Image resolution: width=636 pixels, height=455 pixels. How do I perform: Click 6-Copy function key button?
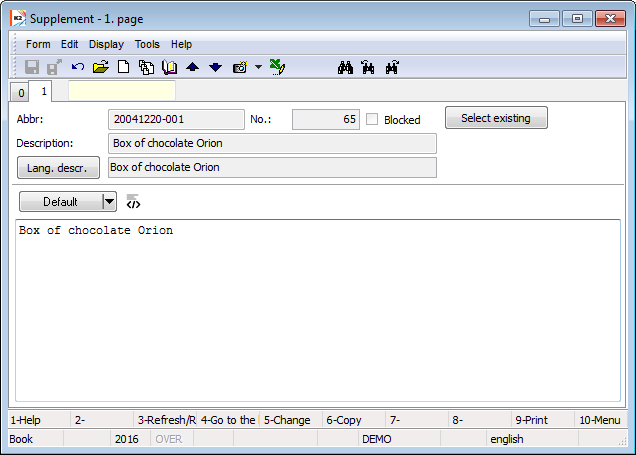tap(354, 420)
